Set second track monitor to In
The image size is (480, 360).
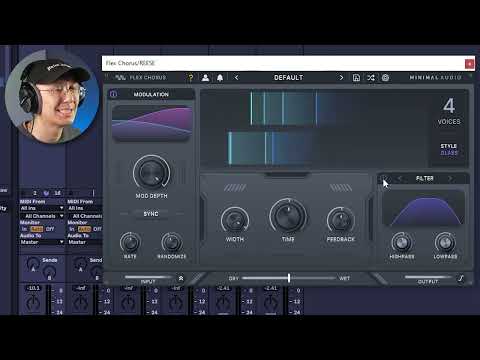point(72,229)
